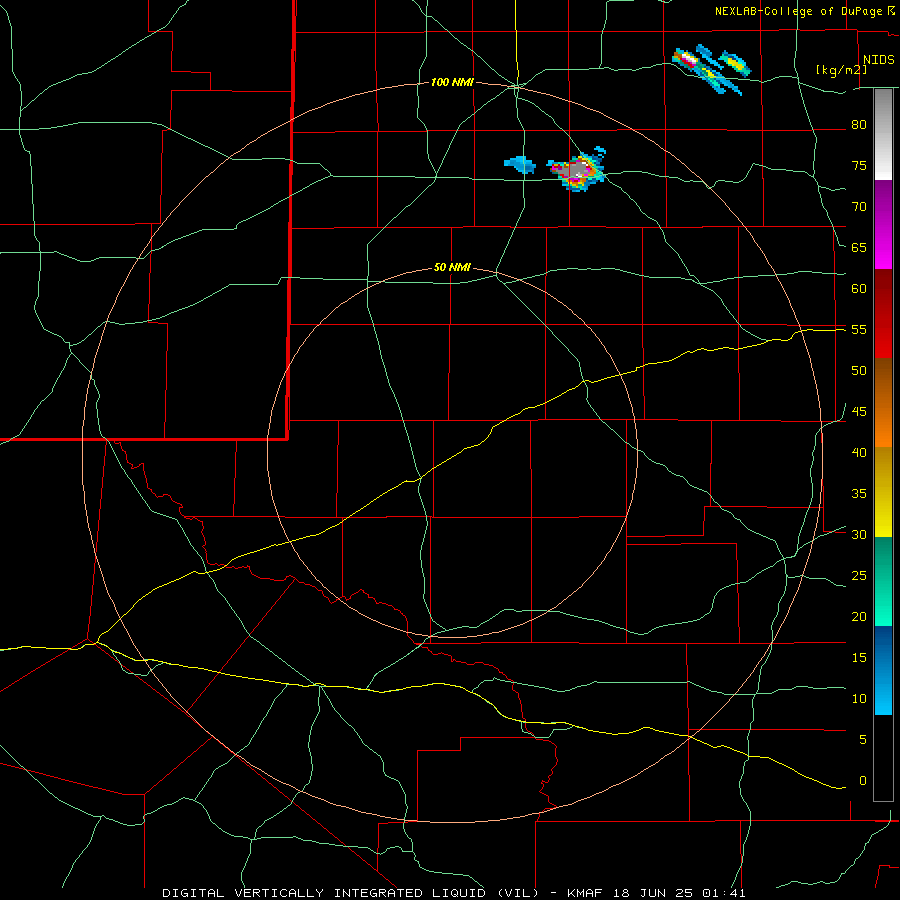Screen dimensions: 900x900
Task: Select the brown-orange segment of the color bar
Action: tap(883, 402)
